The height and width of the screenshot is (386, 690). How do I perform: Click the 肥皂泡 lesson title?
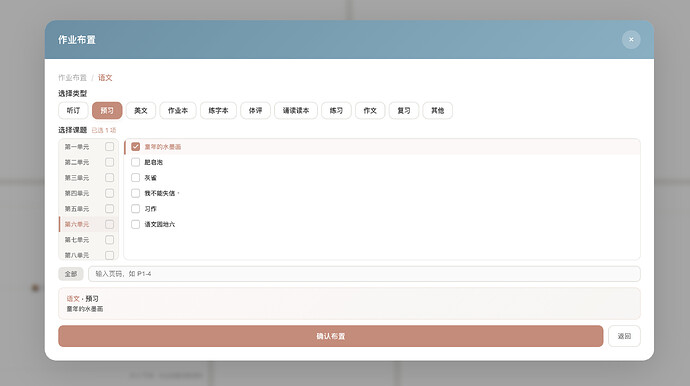point(154,162)
